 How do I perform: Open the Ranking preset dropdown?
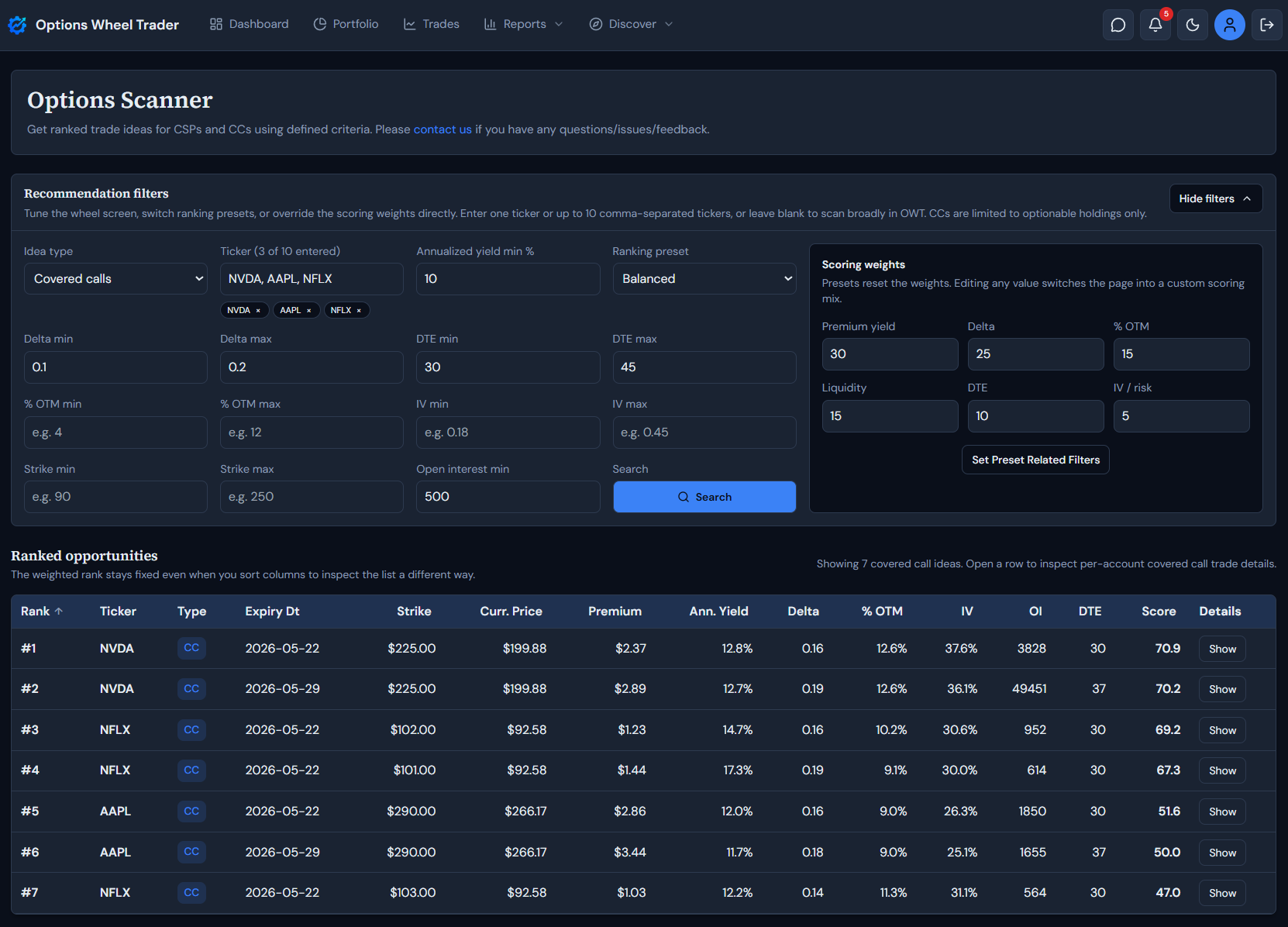click(704, 279)
